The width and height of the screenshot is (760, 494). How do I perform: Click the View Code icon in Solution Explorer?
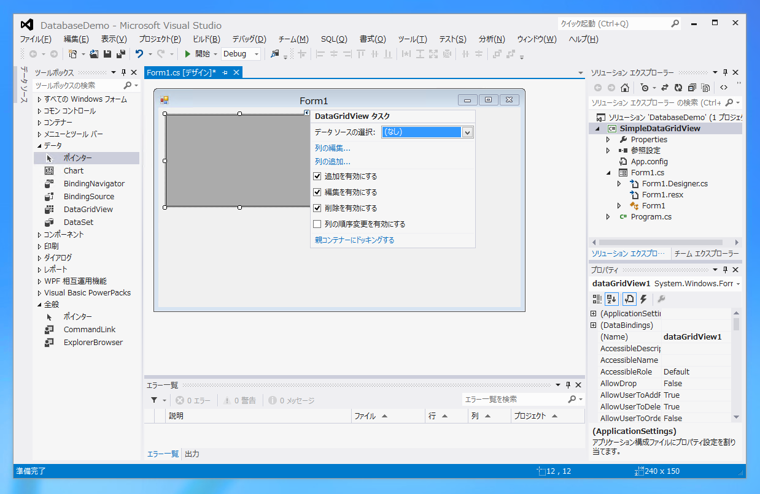pyautogui.click(x=724, y=88)
